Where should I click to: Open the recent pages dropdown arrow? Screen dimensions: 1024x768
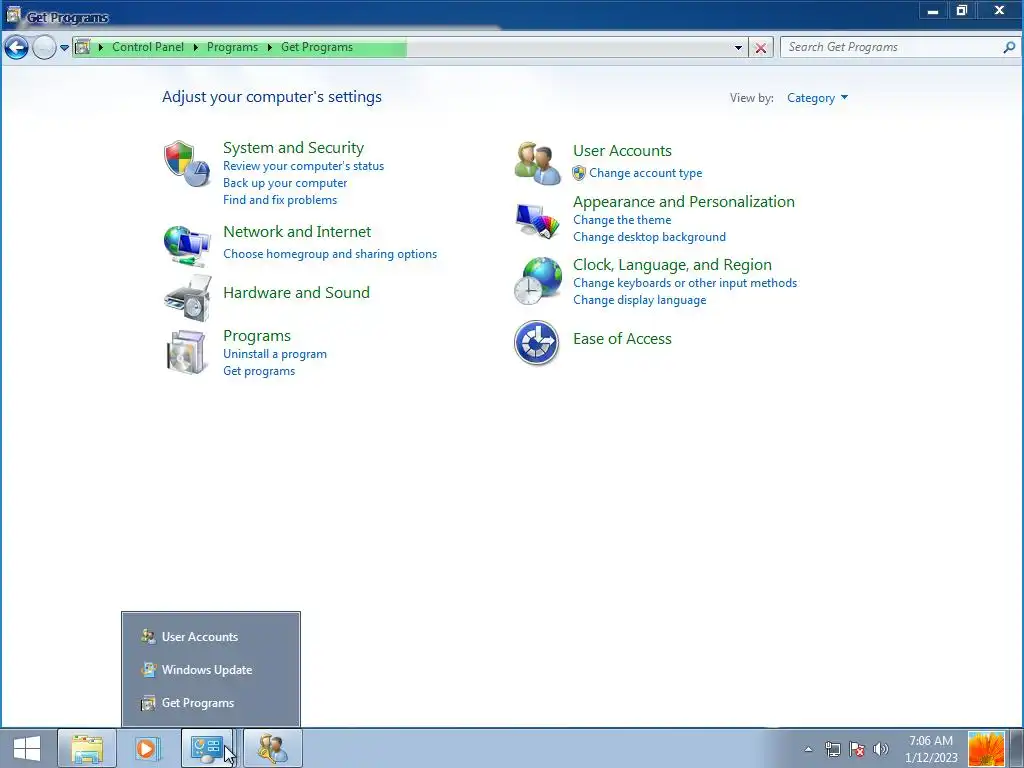[64, 47]
